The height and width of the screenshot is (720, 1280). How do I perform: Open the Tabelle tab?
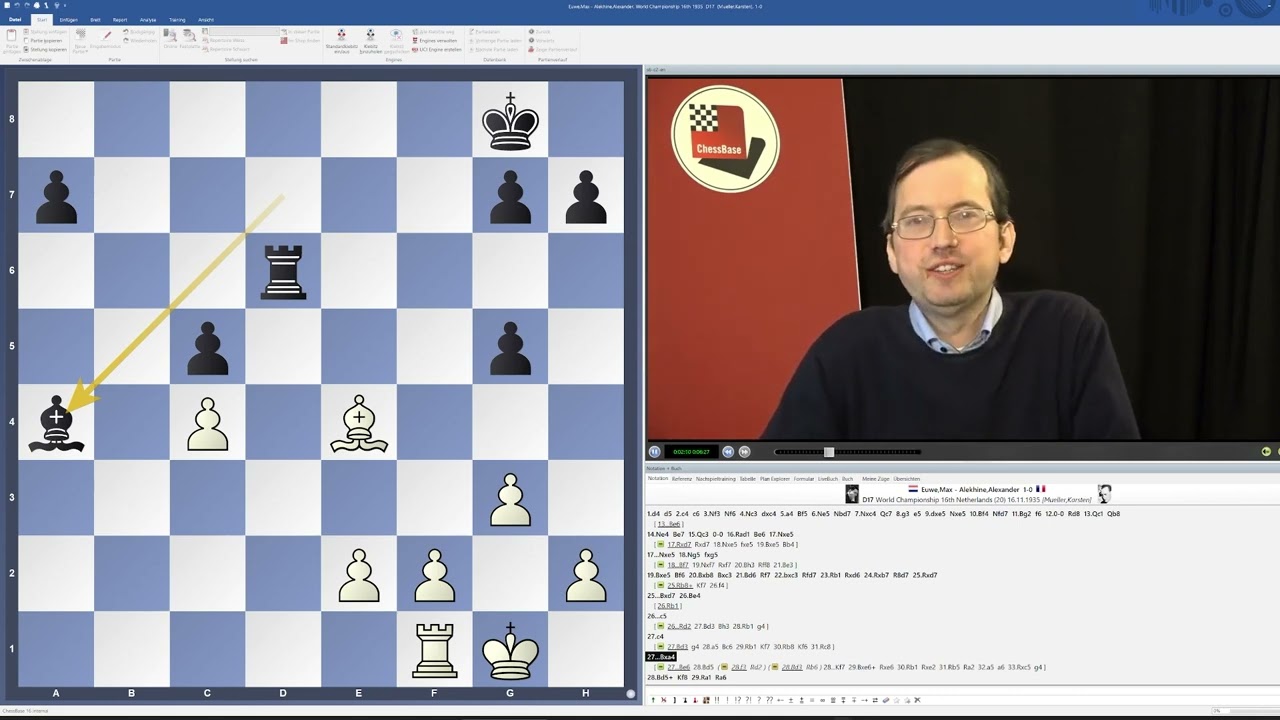(747, 479)
